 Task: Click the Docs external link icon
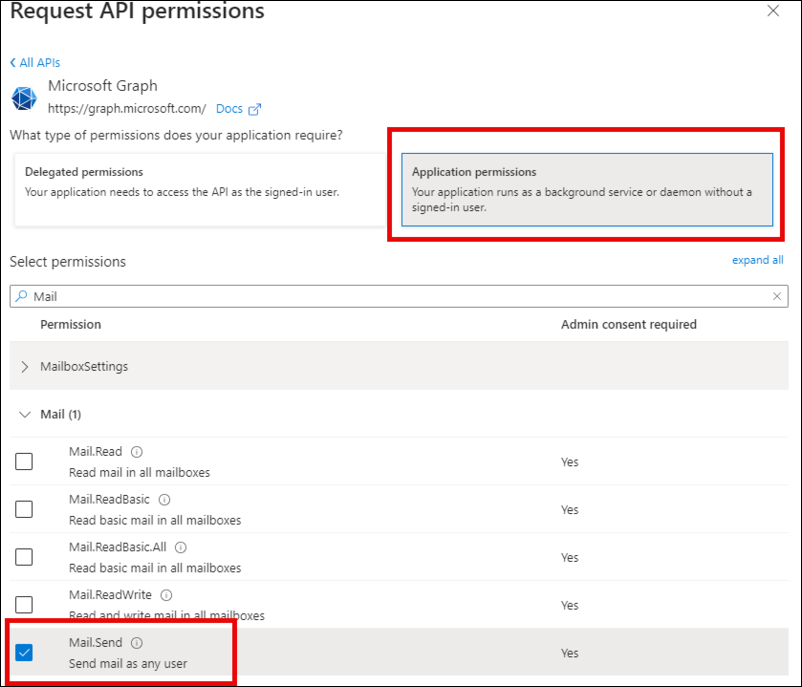pos(254,109)
